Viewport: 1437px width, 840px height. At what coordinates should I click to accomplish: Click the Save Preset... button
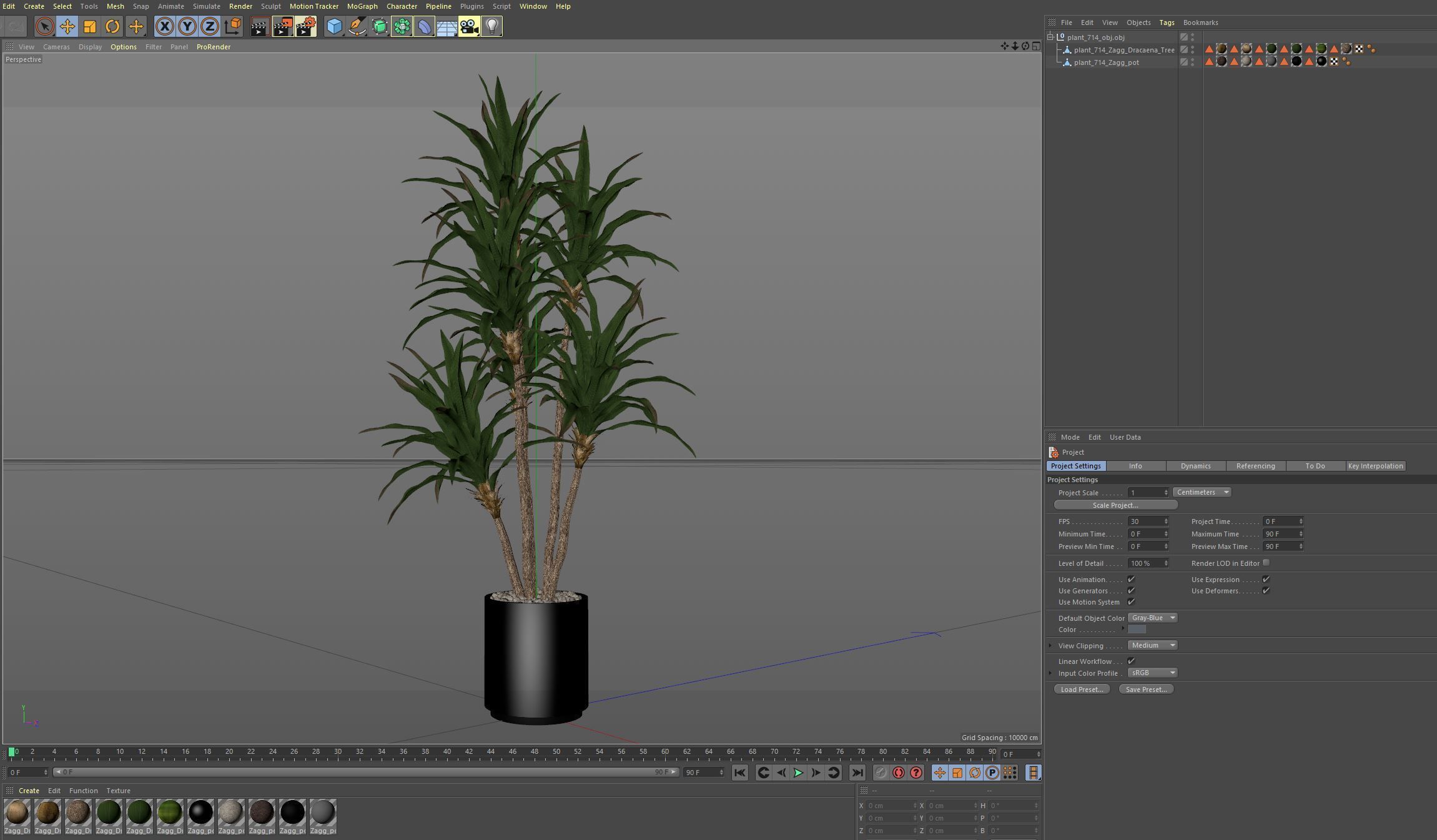coord(1146,689)
